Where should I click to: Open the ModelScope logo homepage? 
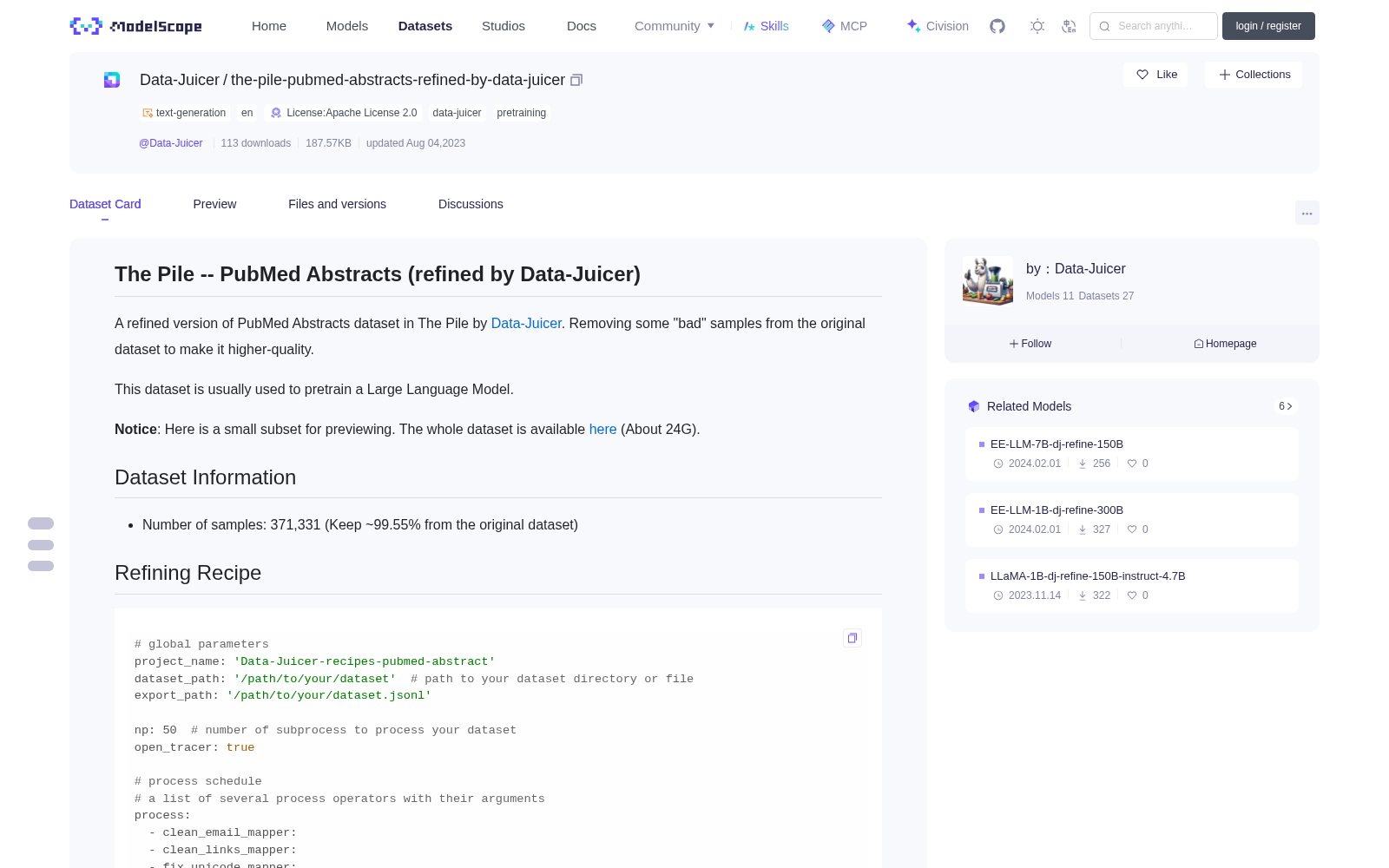(x=135, y=26)
